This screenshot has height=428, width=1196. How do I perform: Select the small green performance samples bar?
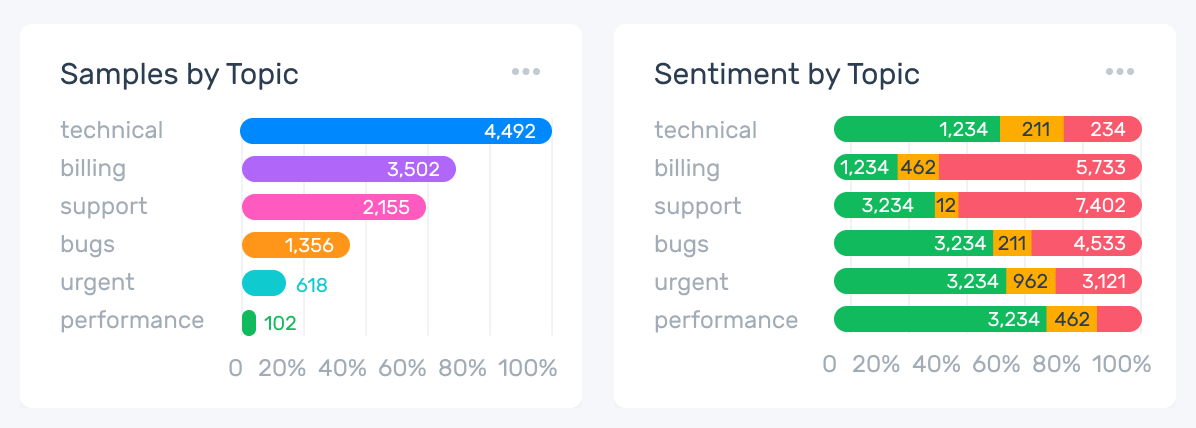[249, 322]
